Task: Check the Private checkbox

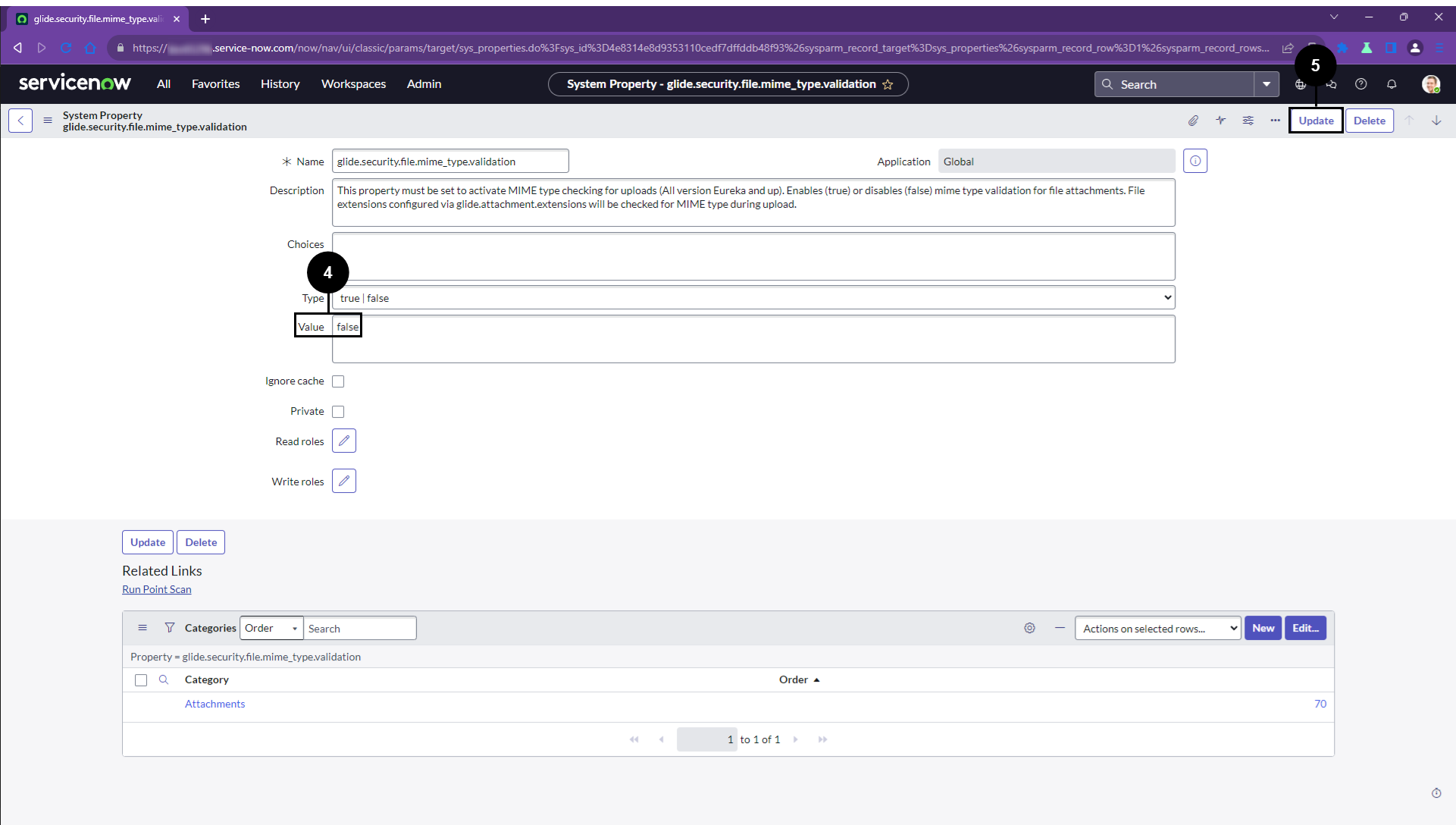Action: 338,412
